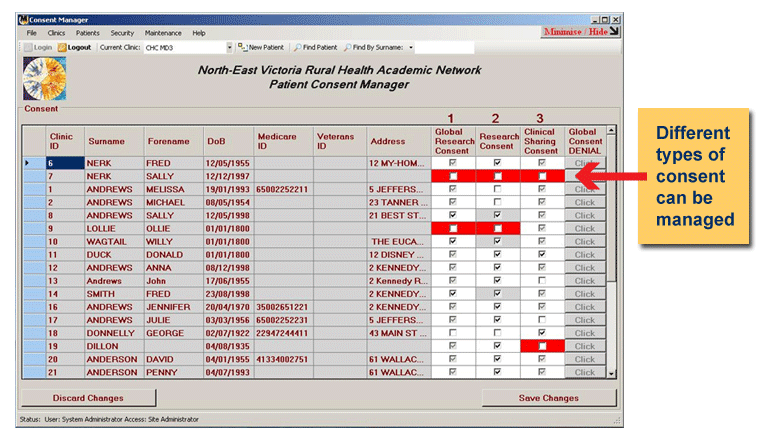The image size is (763, 442).
Task: Click the DENIAL Click button for ANDERSON PENNY
Action: [x=584, y=372]
